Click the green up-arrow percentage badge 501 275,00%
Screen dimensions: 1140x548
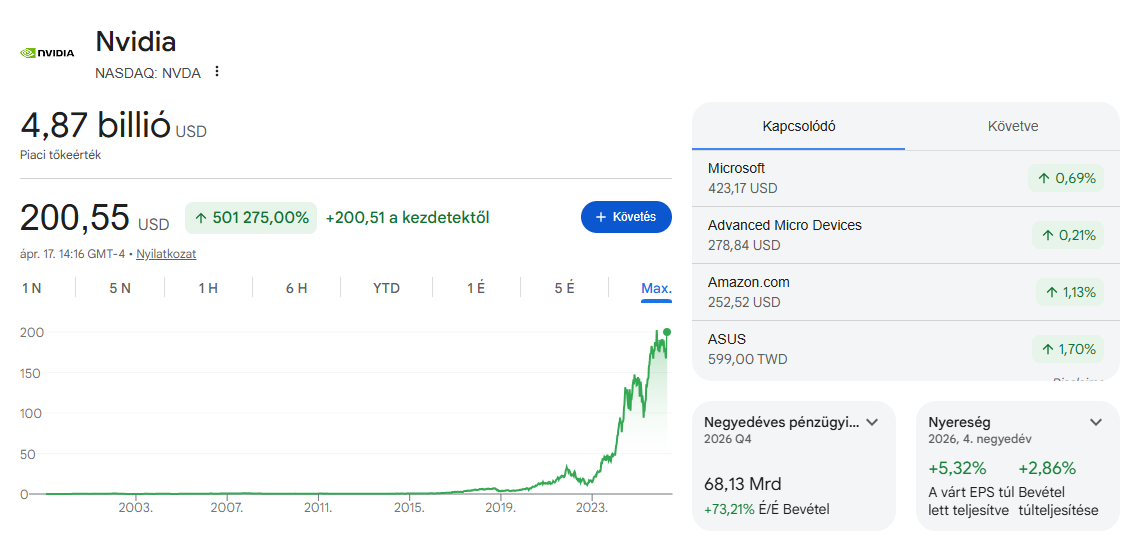pyautogui.click(x=251, y=217)
